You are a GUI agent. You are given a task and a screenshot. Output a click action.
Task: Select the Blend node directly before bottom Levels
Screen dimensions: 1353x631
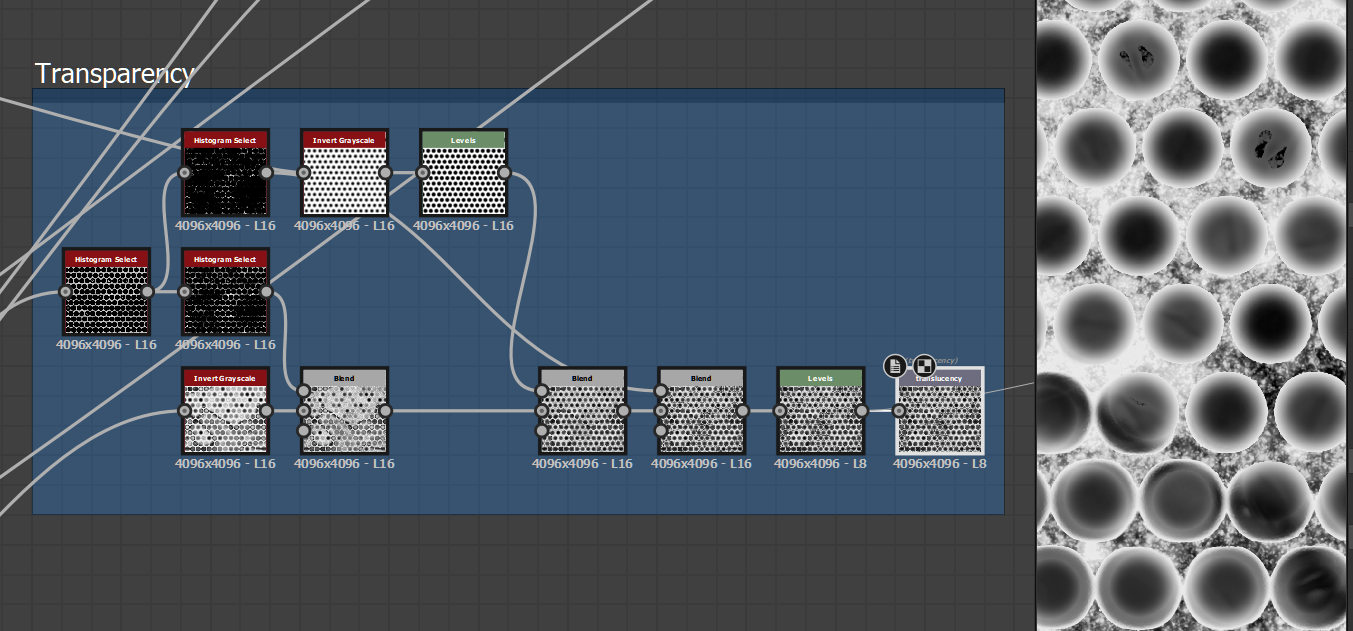pyautogui.click(x=702, y=411)
